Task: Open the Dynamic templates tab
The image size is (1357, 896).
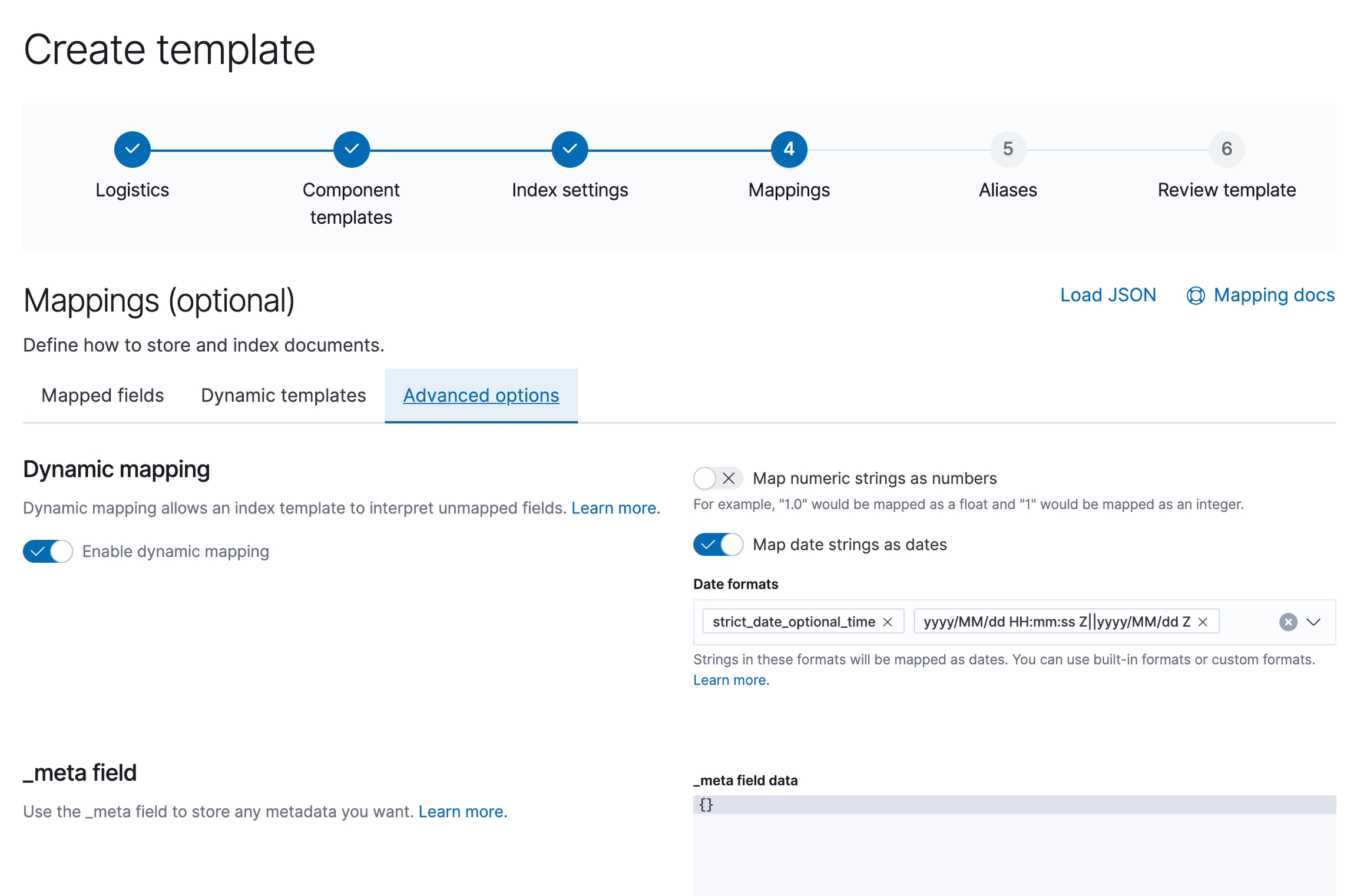Action: click(283, 395)
